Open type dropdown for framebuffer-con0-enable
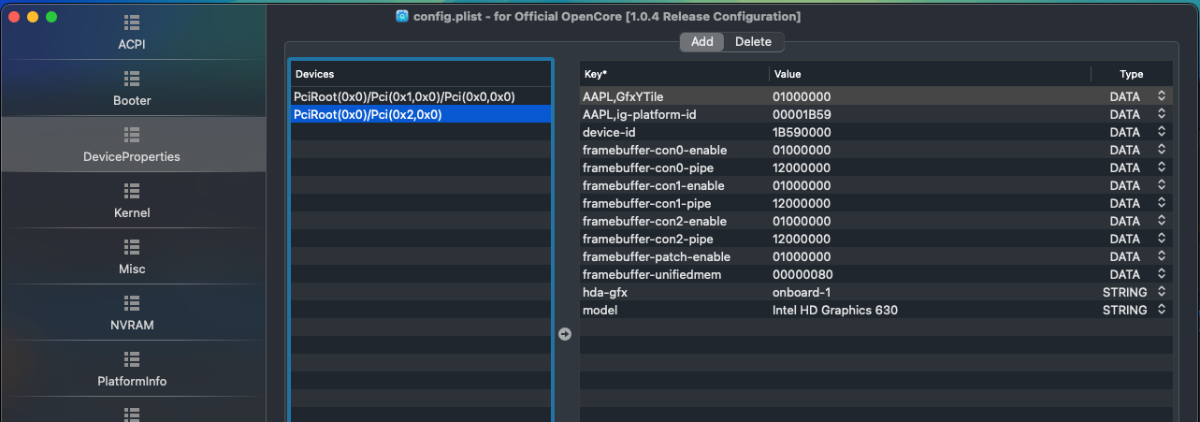The height and width of the screenshot is (422, 1200). click(x=1161, y=150)
